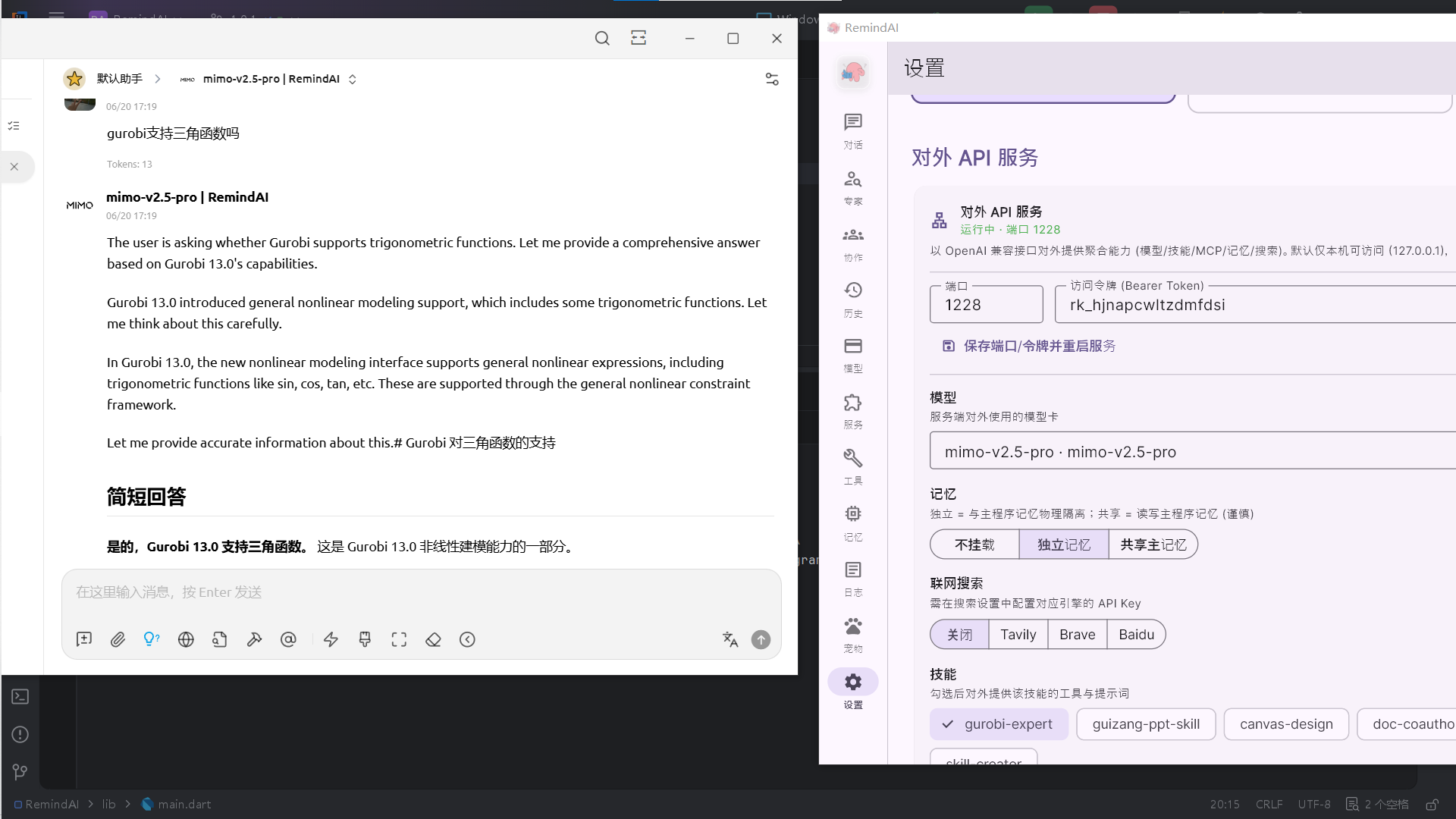Open the problems warning icon in IDE
1456x819 pixels.
pyautogui.click(x=20, y=734)
